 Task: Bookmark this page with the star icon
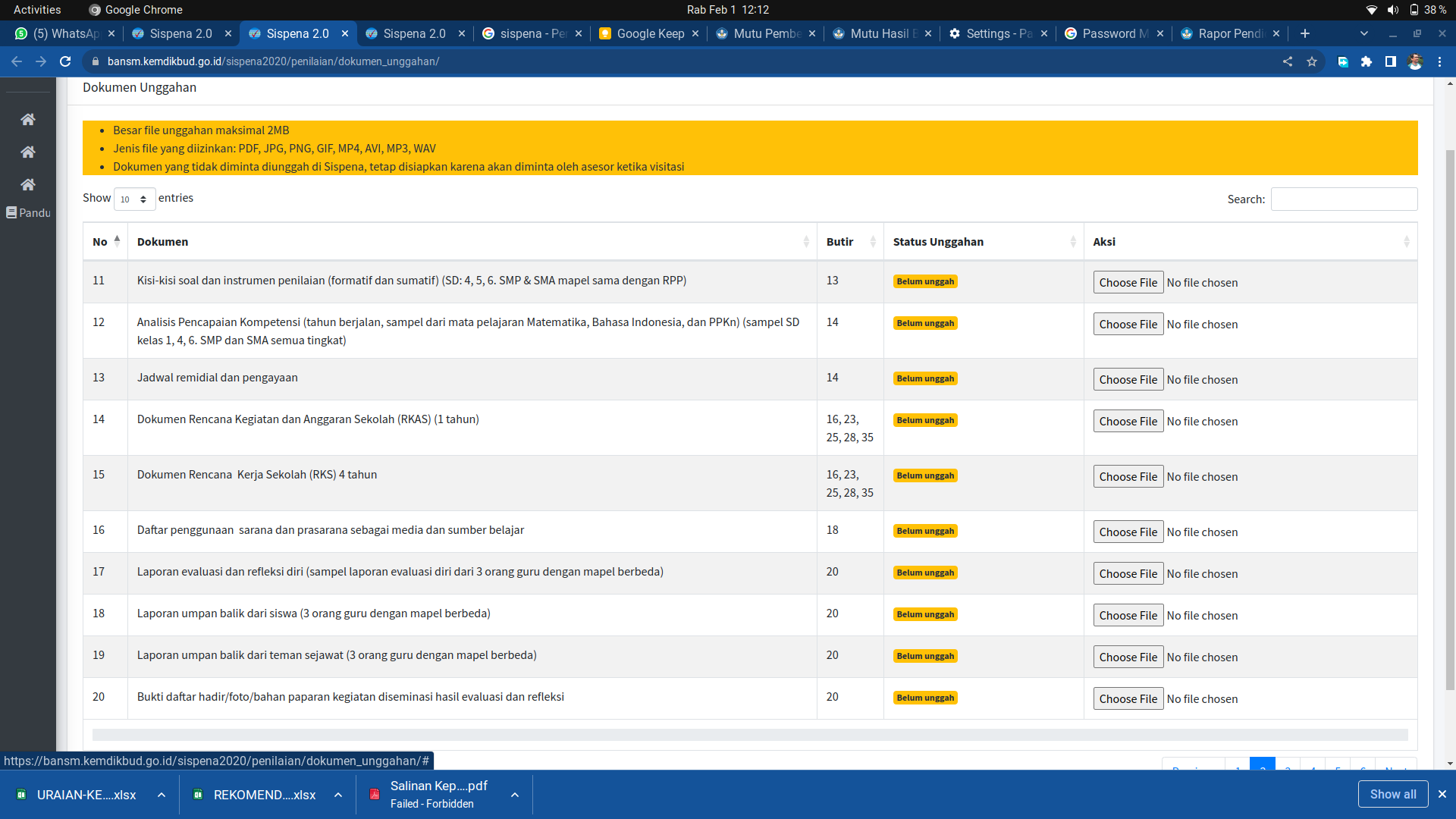[1312, 61]
